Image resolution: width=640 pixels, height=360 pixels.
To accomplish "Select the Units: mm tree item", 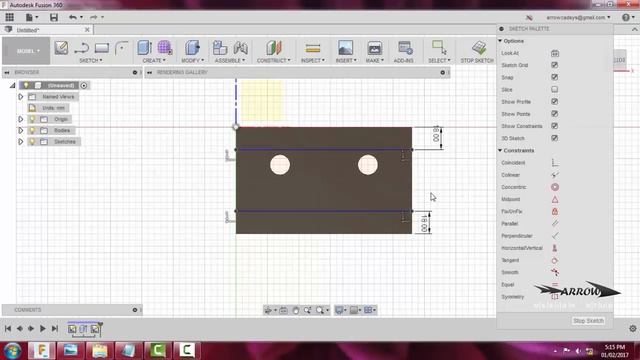I will point(48,108).
